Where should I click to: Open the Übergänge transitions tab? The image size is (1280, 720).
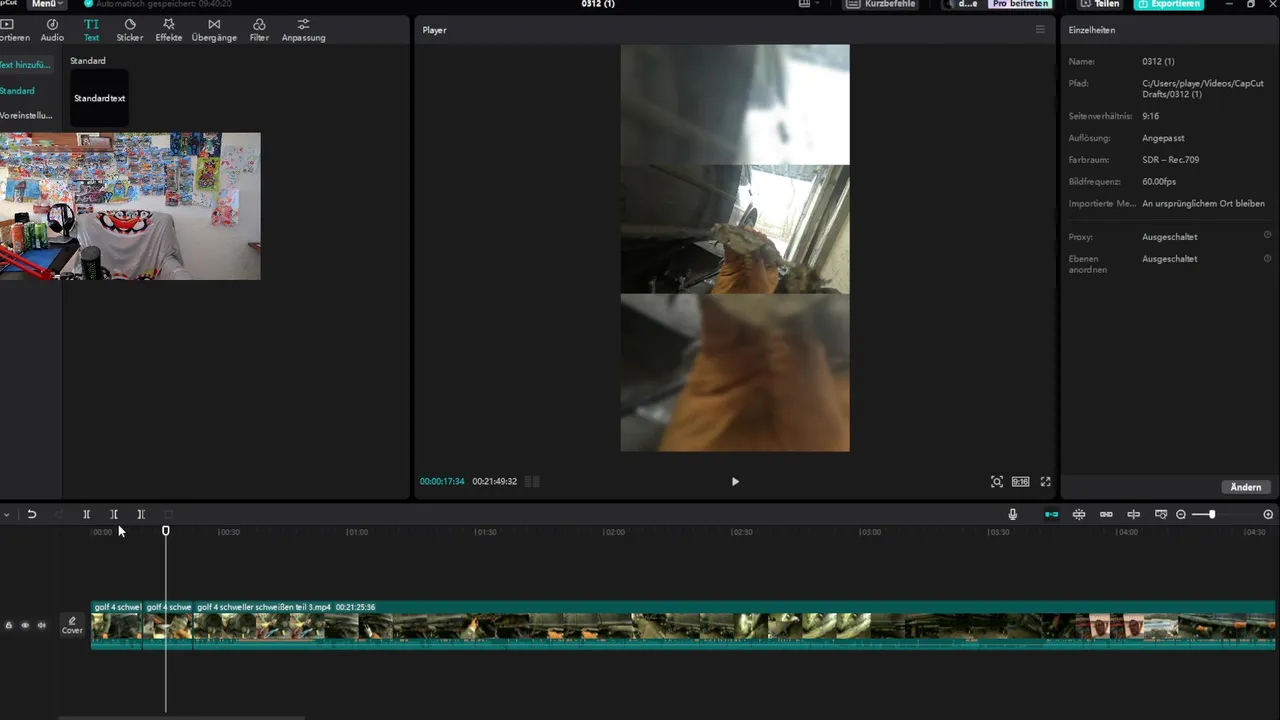(214, 30)
